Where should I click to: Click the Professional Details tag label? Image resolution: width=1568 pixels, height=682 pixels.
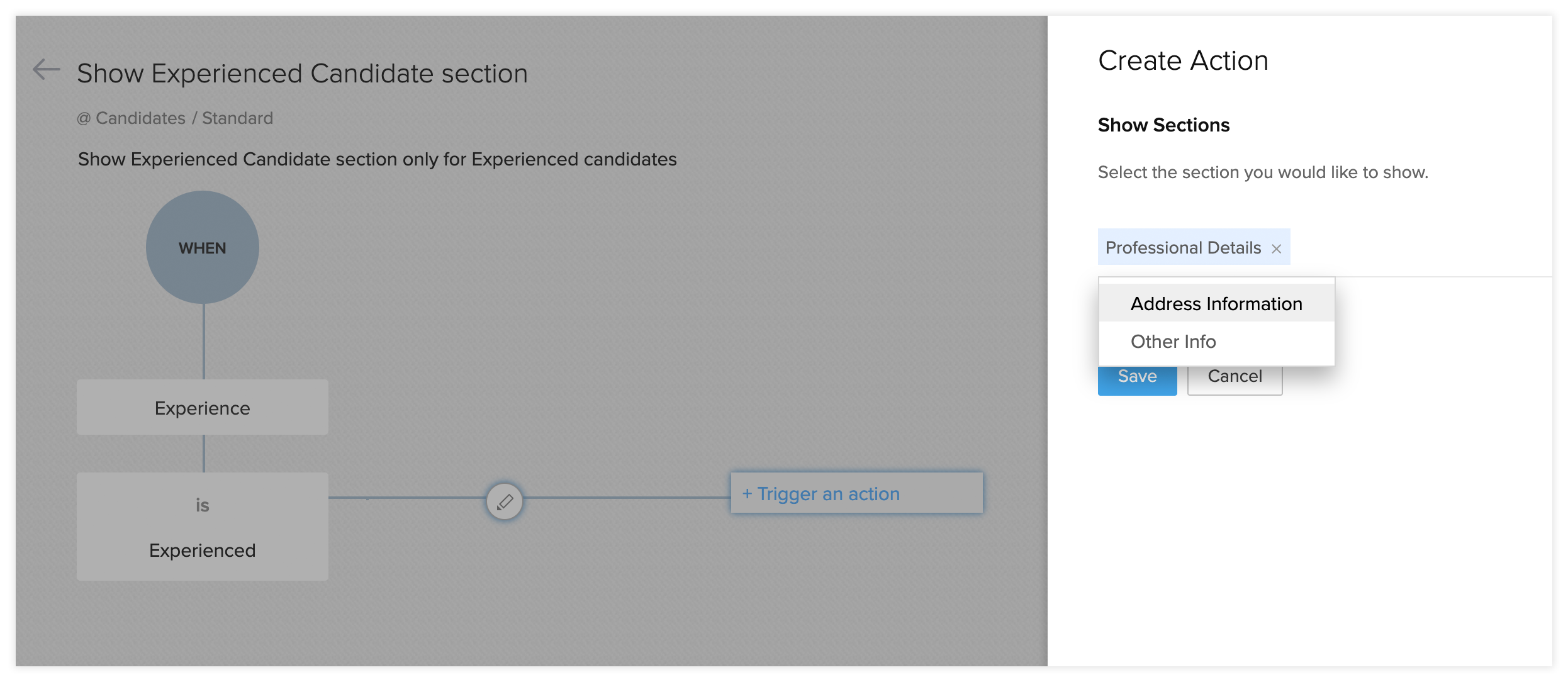1183,248
